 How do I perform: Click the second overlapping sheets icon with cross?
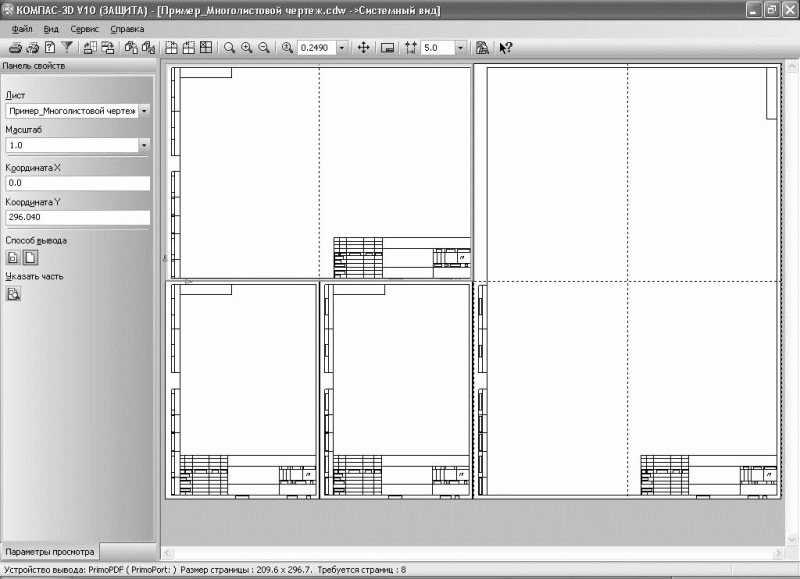click(x=148, y=48)
